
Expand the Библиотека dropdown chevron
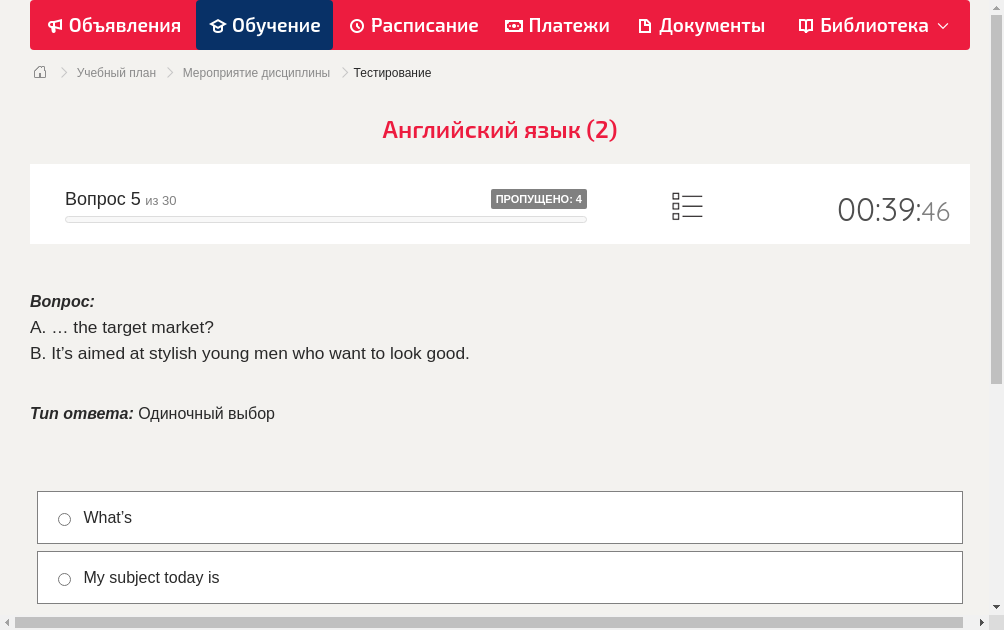coord(943,26)
